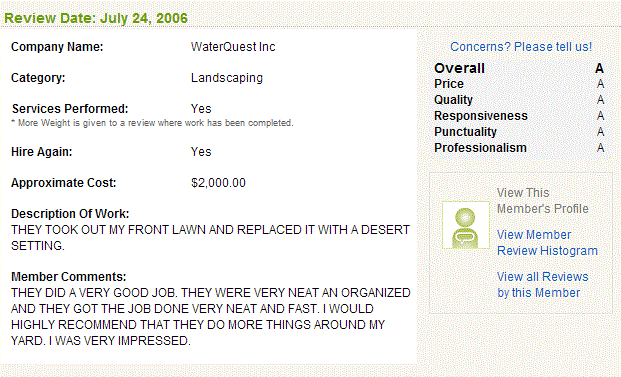Open View all Reviews by this Member
Viewport: 621px width, 377px height.
pyautogui.click(x=543, y=285)
